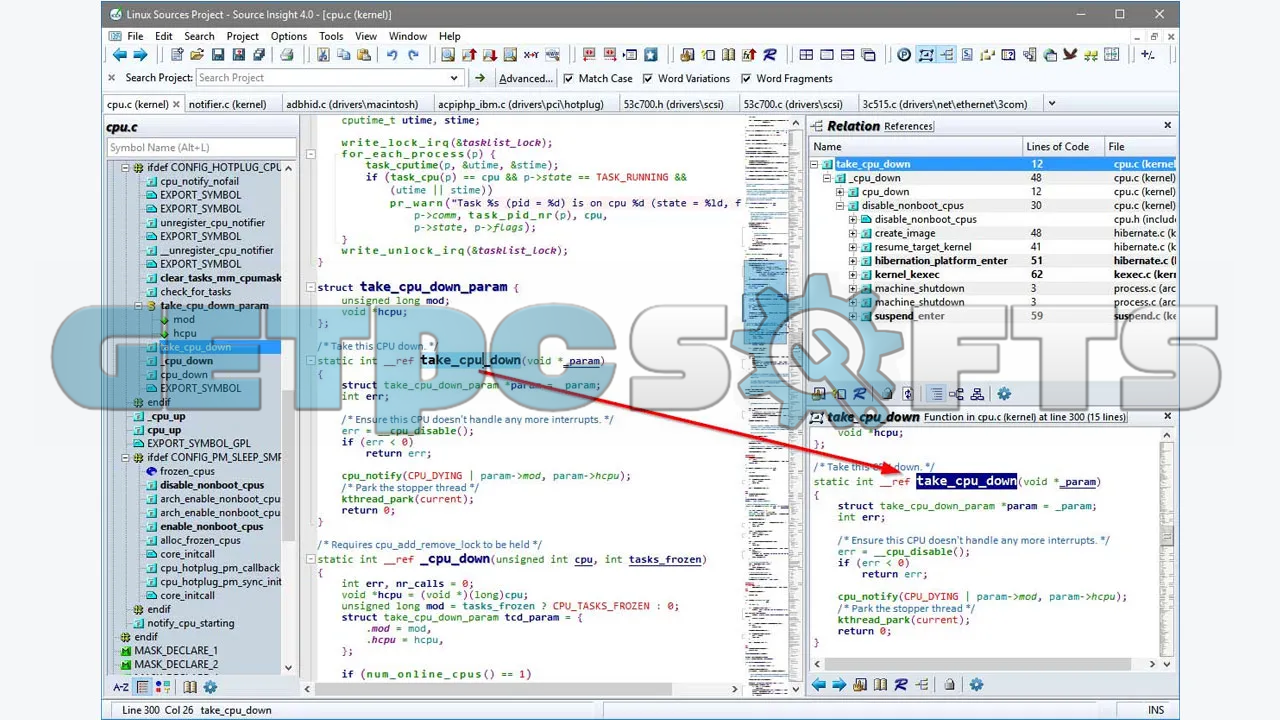Click the circled P project toolbar icon
Screen dimensions: 1280x720
point(904,55)
